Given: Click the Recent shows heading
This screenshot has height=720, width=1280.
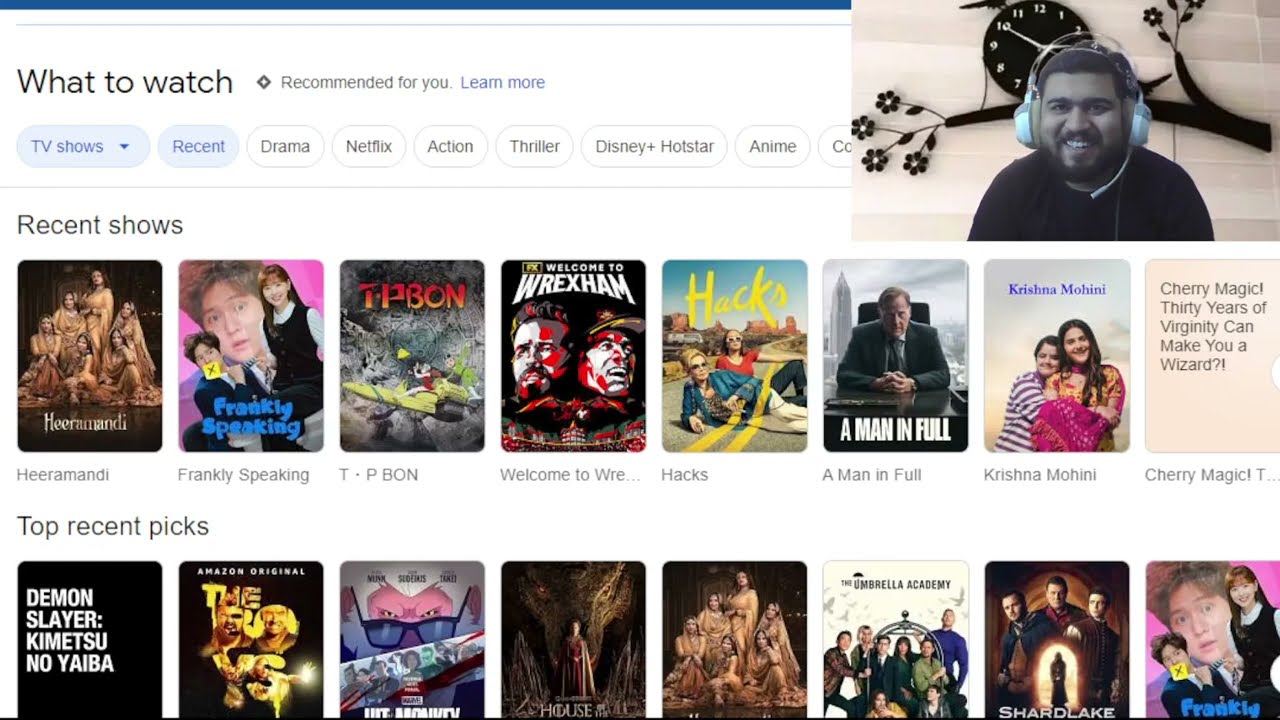Looking at the screenshot, I should [100, 225].
